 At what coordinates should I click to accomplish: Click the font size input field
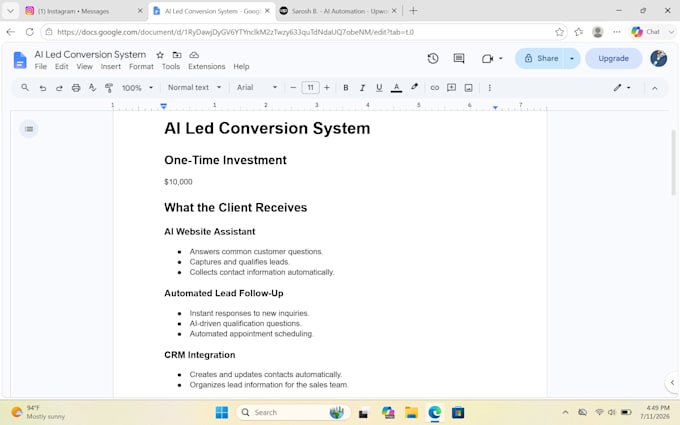[311, 88]
